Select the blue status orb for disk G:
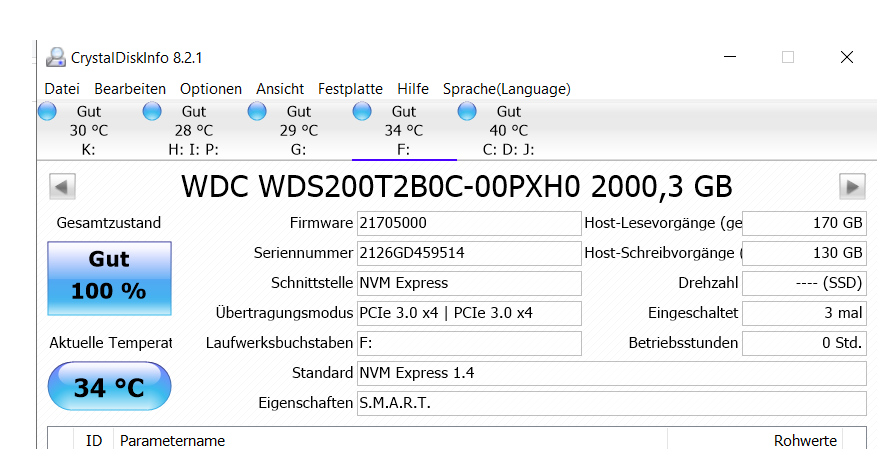The height and width of the screenshot is (468, 888). tap(257, 111)
